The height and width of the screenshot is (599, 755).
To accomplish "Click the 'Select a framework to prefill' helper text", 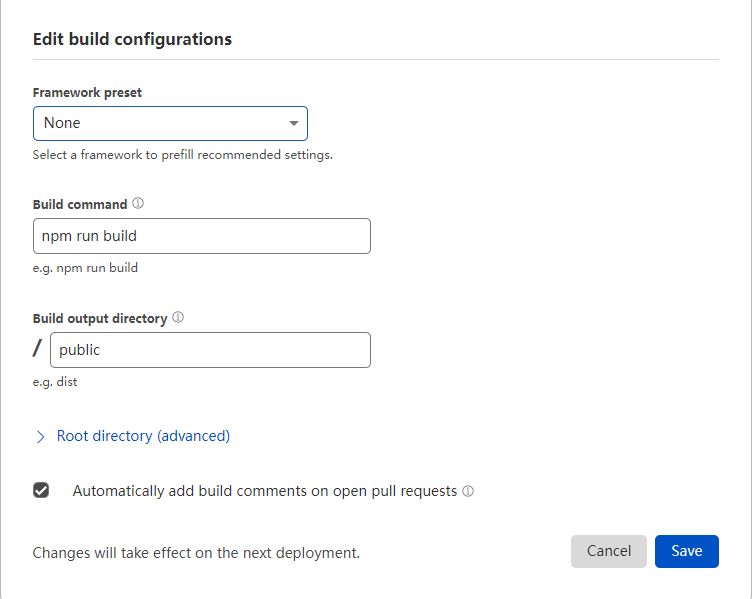I will coord(182,155).
